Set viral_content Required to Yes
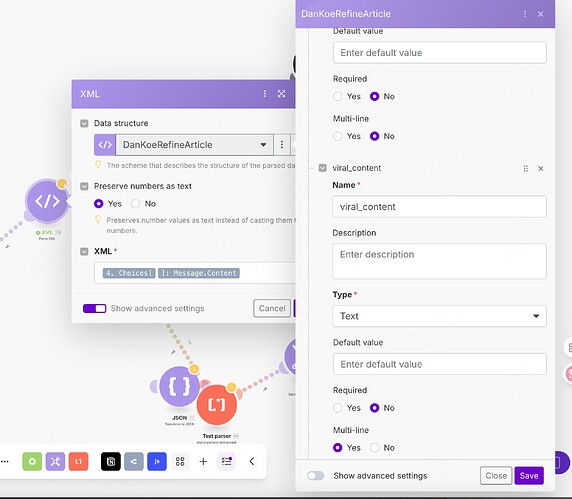Image resolution: width=572 pixels, height=499 pixels. [338, 408]
